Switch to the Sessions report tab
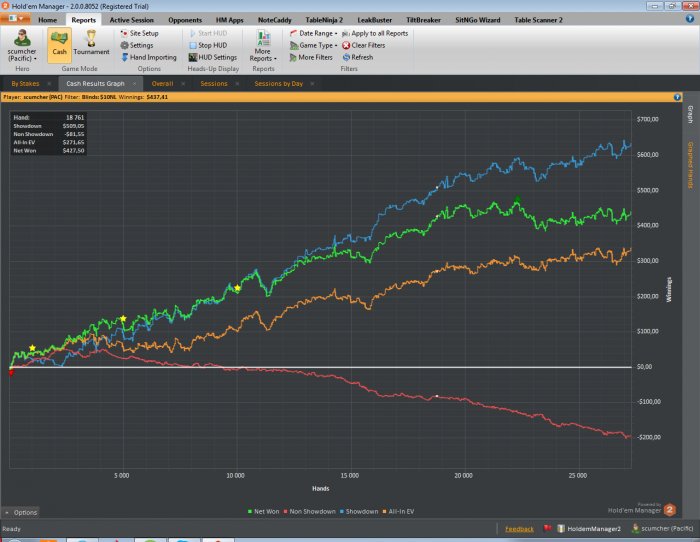700x542 pixels. [214, 83]
